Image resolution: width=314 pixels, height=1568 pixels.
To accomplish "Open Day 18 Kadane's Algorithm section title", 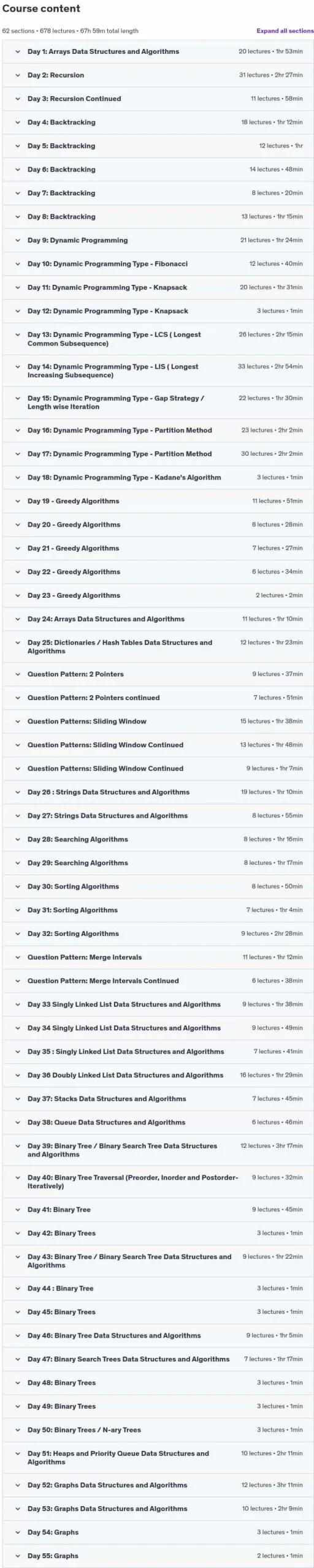I will [124, 477].
